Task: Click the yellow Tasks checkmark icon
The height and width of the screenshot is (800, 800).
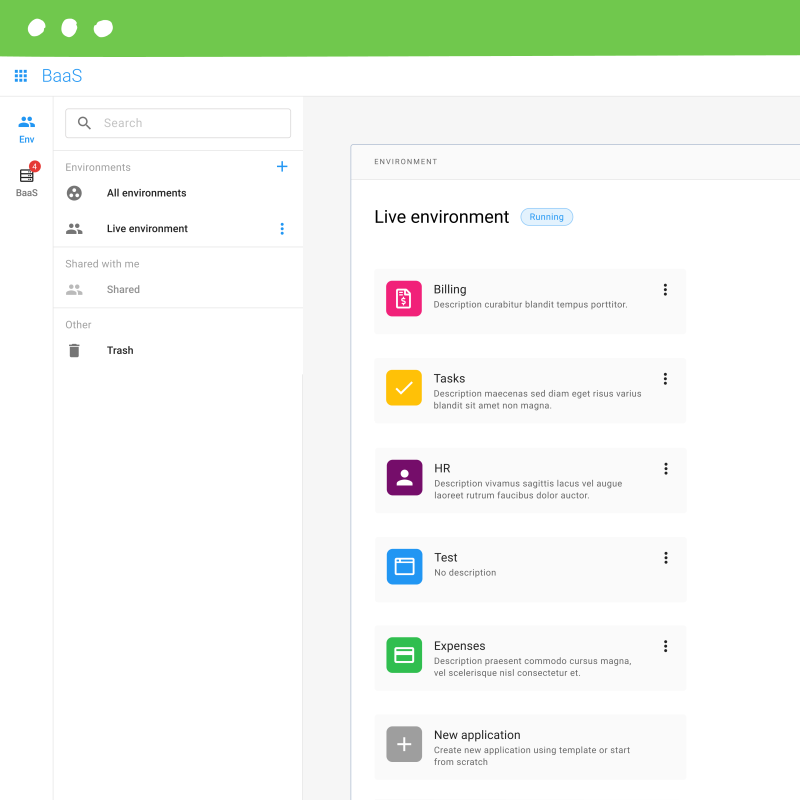Action: click(404, 388)
